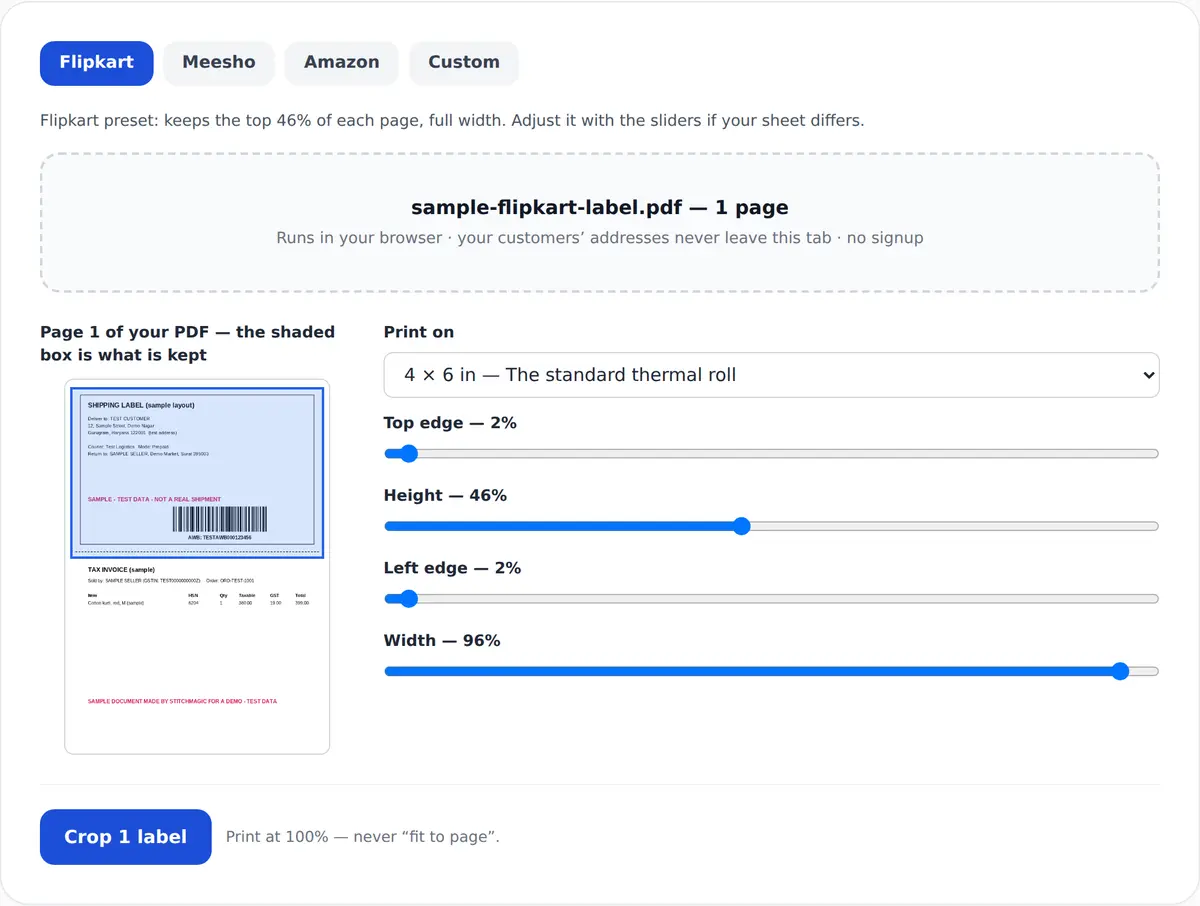Click the text "Print on"
1200x906 pixels.
[x=419, y=332]
